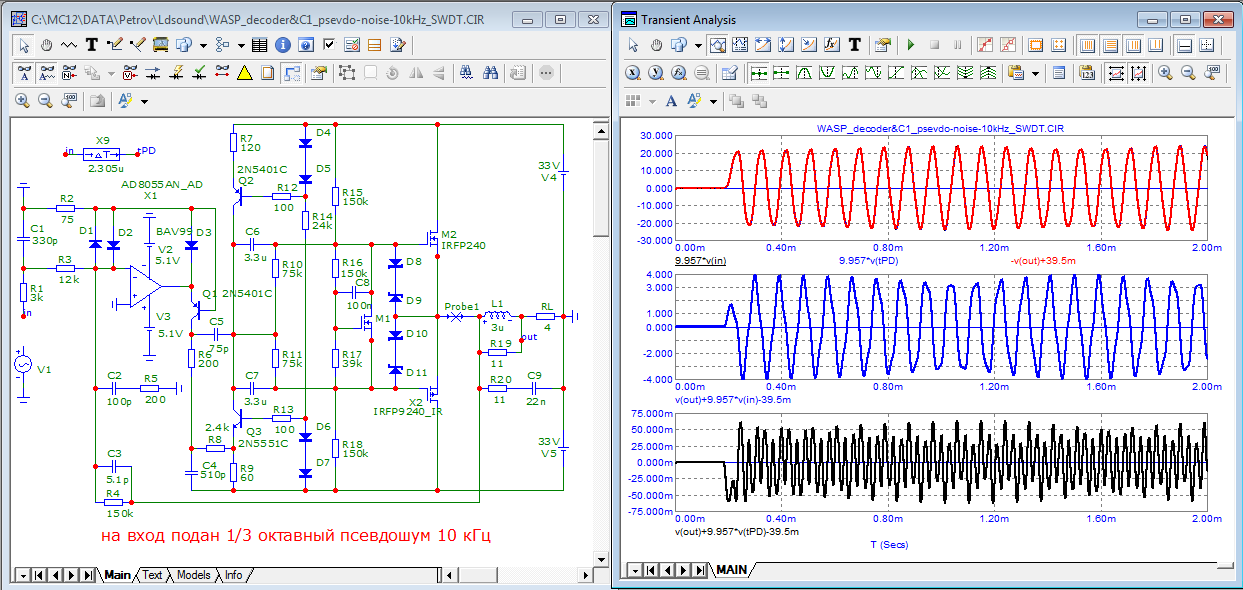Expand the dropdown beside the schematic tree icon
Image resolution: width=1243 pixels, height=590 pixels.
(241, 45)
